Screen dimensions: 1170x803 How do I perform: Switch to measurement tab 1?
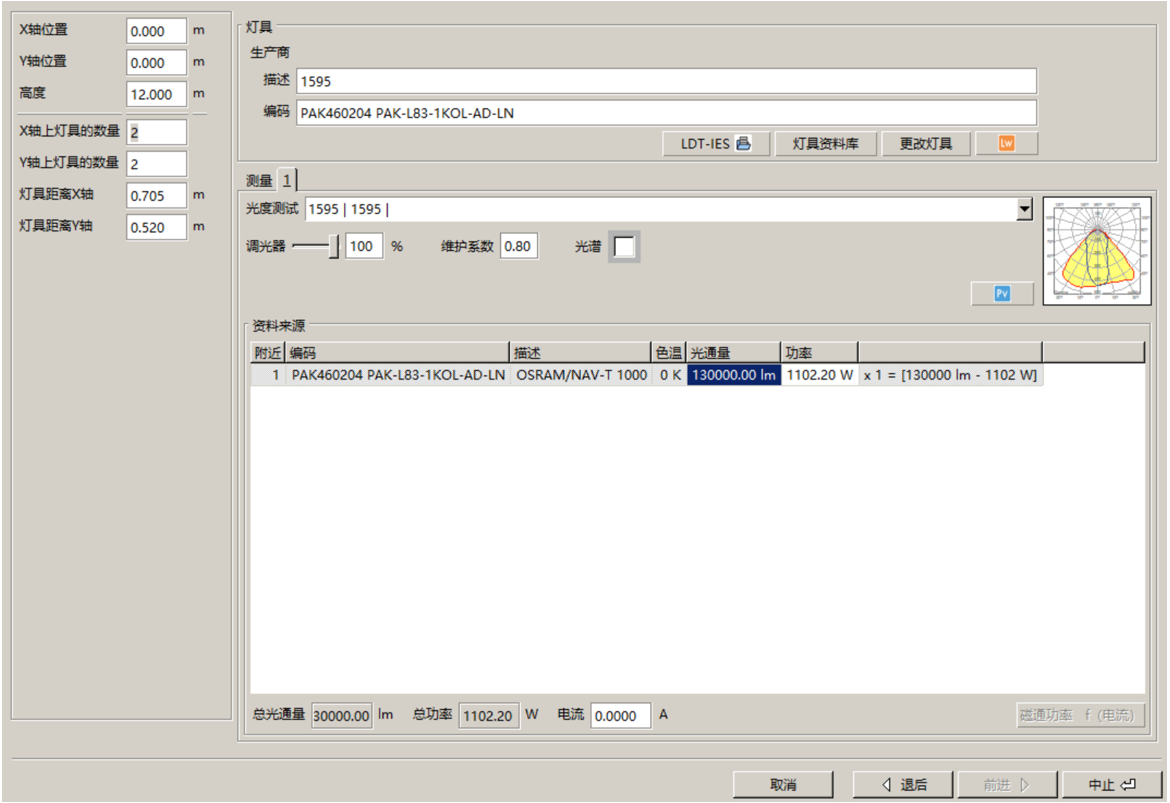tap(286, 180)
